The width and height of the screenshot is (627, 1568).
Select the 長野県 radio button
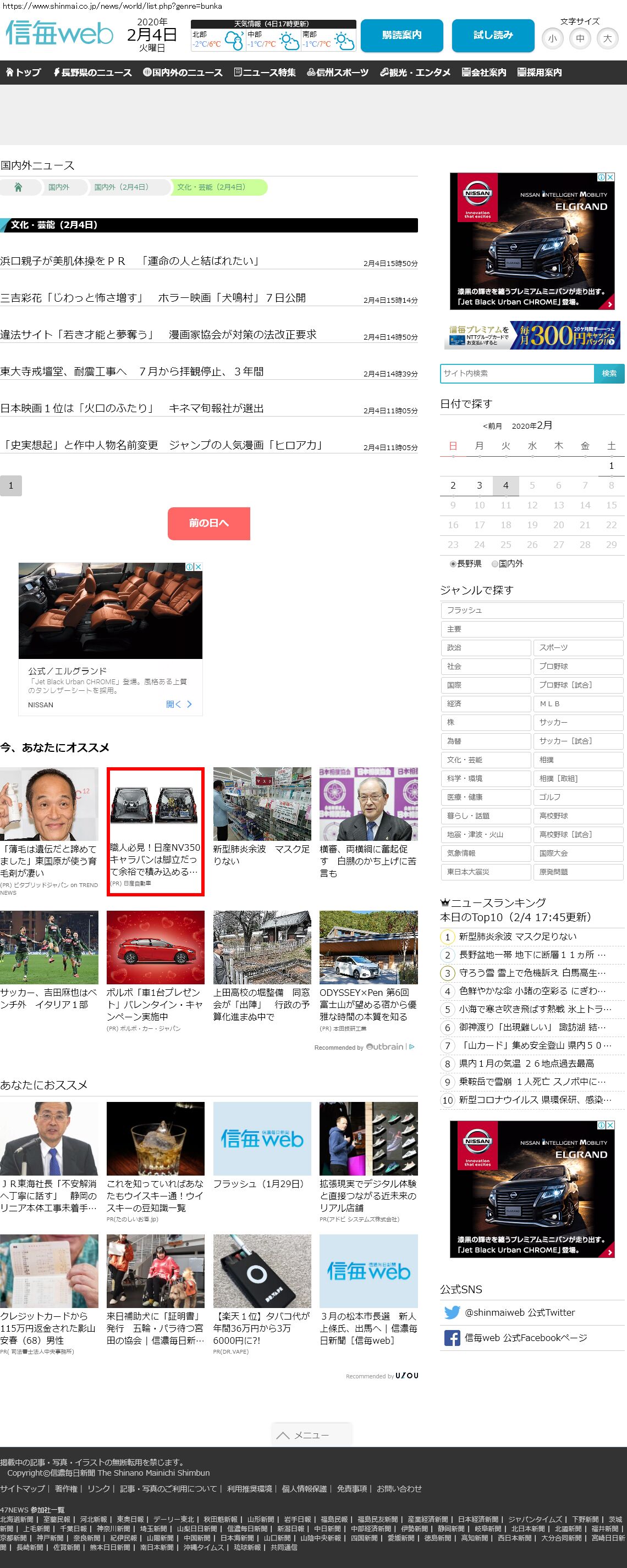[x=453, y=564]
